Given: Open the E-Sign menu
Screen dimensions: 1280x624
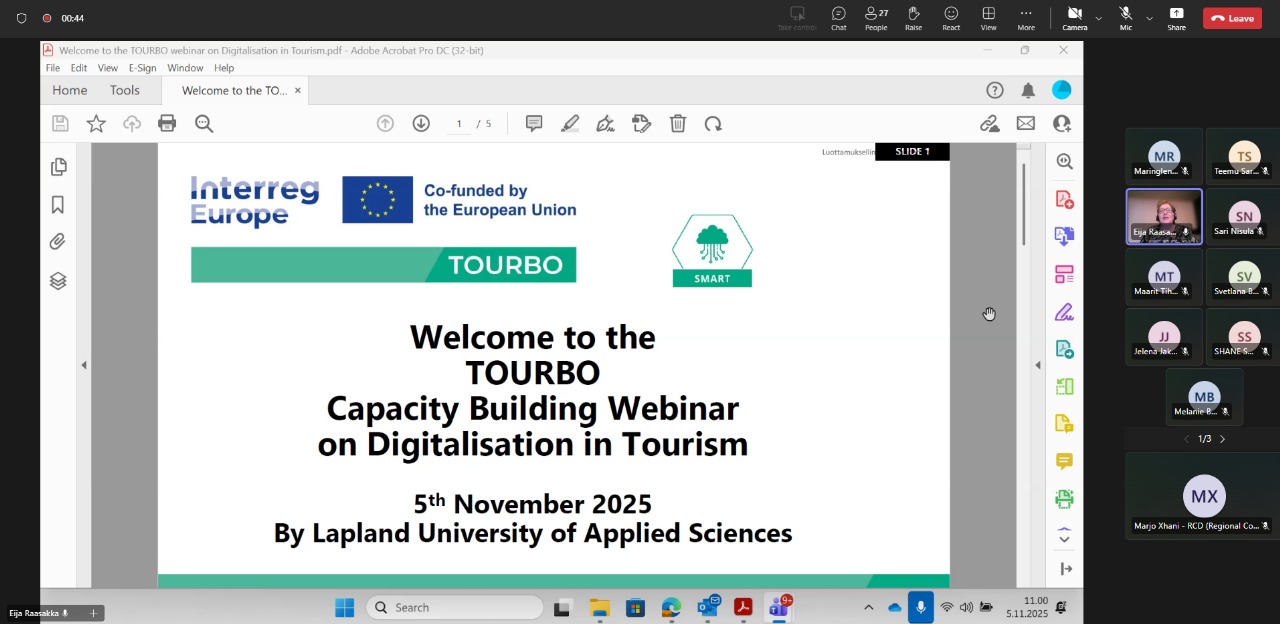Looking at the screenshot, I should (x=142, y=68).
